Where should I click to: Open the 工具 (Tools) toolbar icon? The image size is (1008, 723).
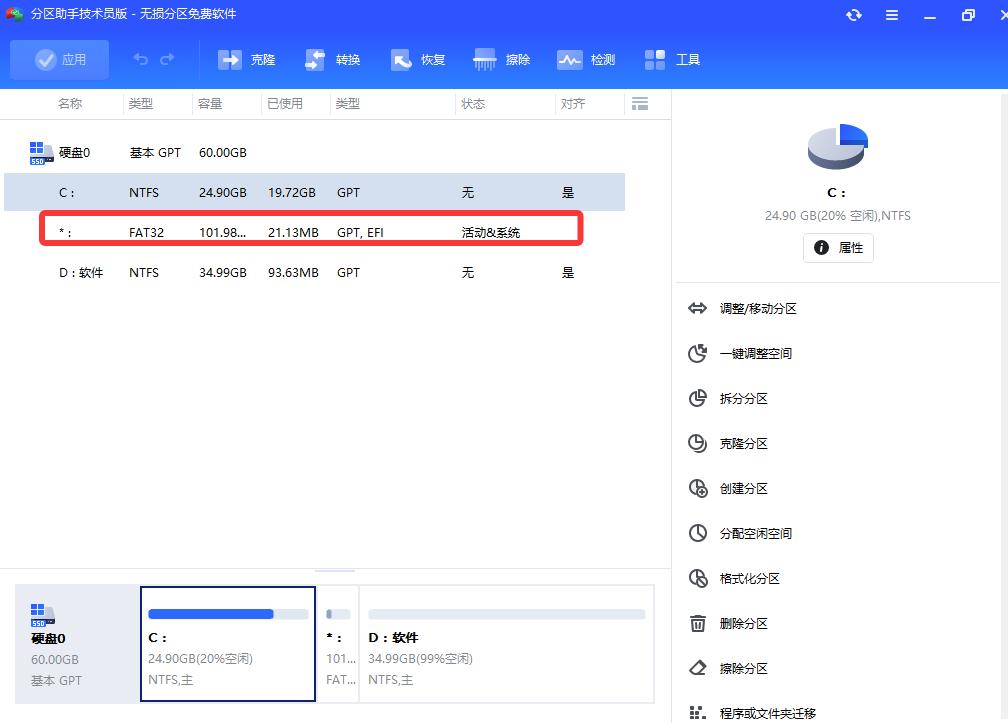671,59
